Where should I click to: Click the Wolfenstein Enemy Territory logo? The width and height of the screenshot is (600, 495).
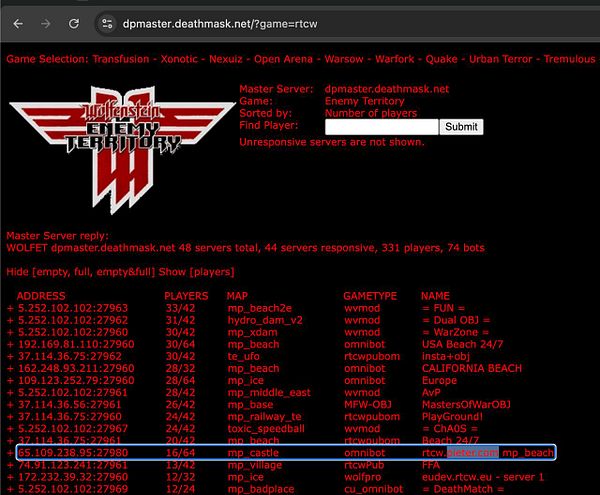click(x=122, y=149)
